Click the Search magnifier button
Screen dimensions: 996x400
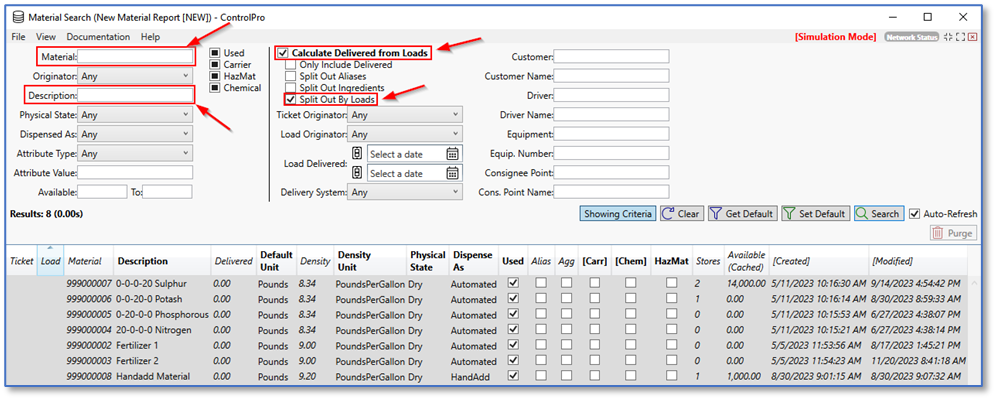[878, 214]
